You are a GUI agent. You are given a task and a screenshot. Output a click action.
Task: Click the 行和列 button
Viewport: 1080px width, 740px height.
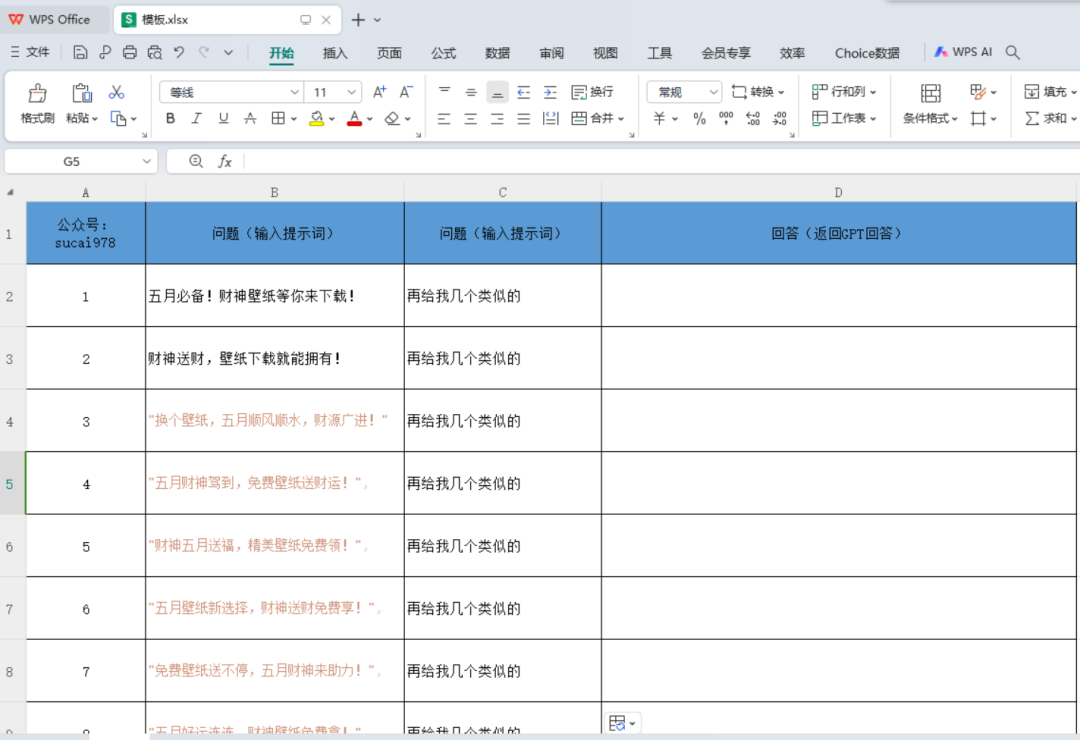[x=843, y=91]
